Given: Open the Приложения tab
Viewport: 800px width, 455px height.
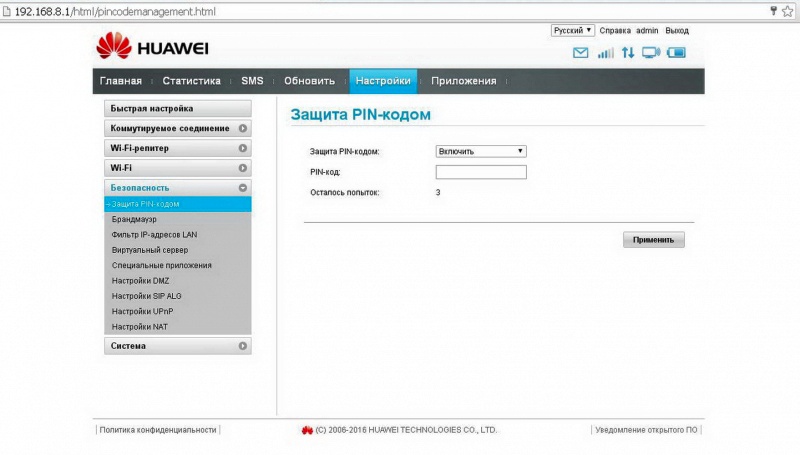Looking at the screenshot, I should pyautogui.click(x=464, y=81).
